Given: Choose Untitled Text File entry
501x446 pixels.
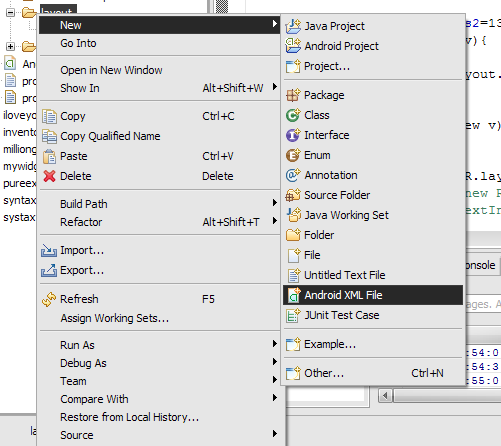Looking at the screenshot, I should point(373,275).
